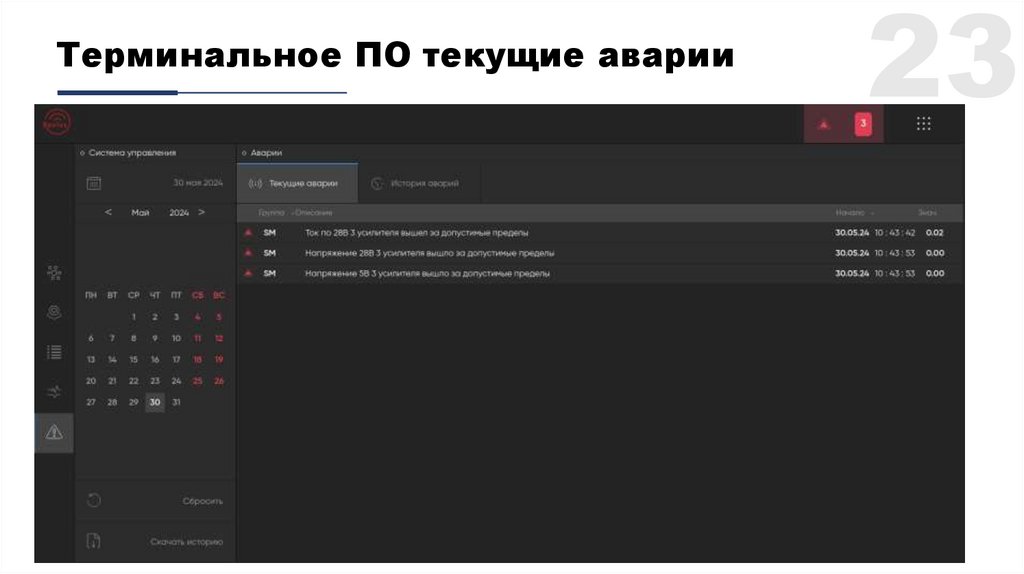Select calendar day 30 highlighted
Viewport: 1024px width, 574px height.
[x=155, y=402]
